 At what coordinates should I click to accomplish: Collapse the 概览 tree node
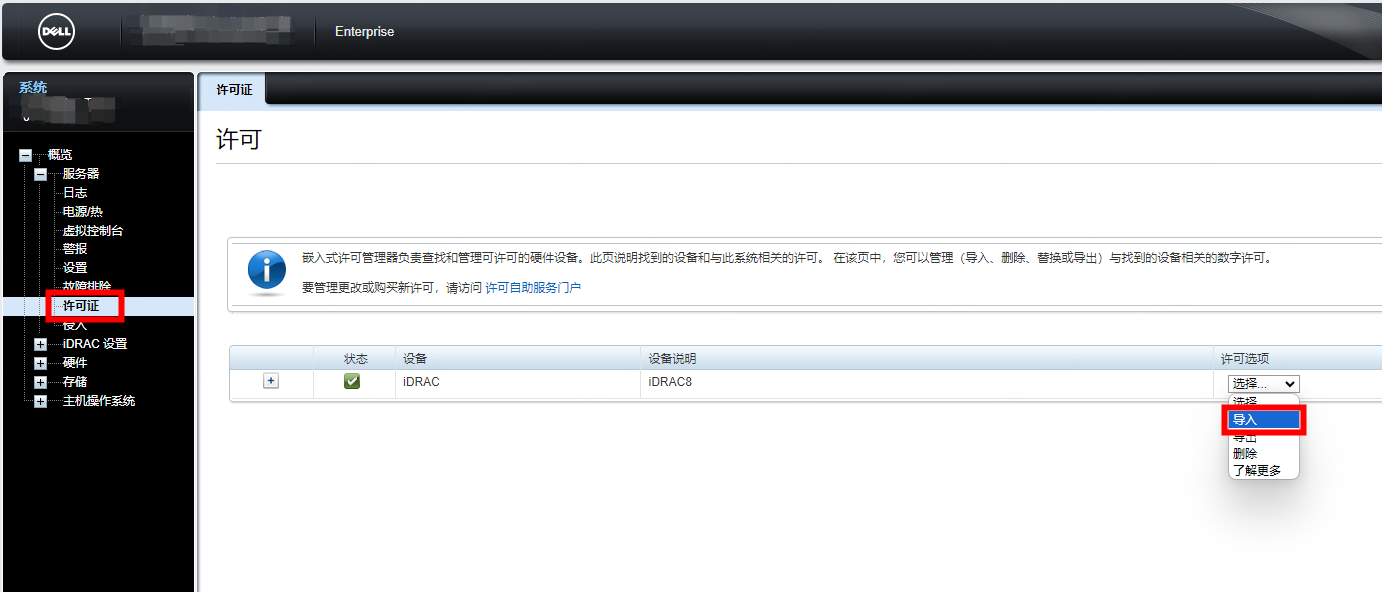click(25, 155)
